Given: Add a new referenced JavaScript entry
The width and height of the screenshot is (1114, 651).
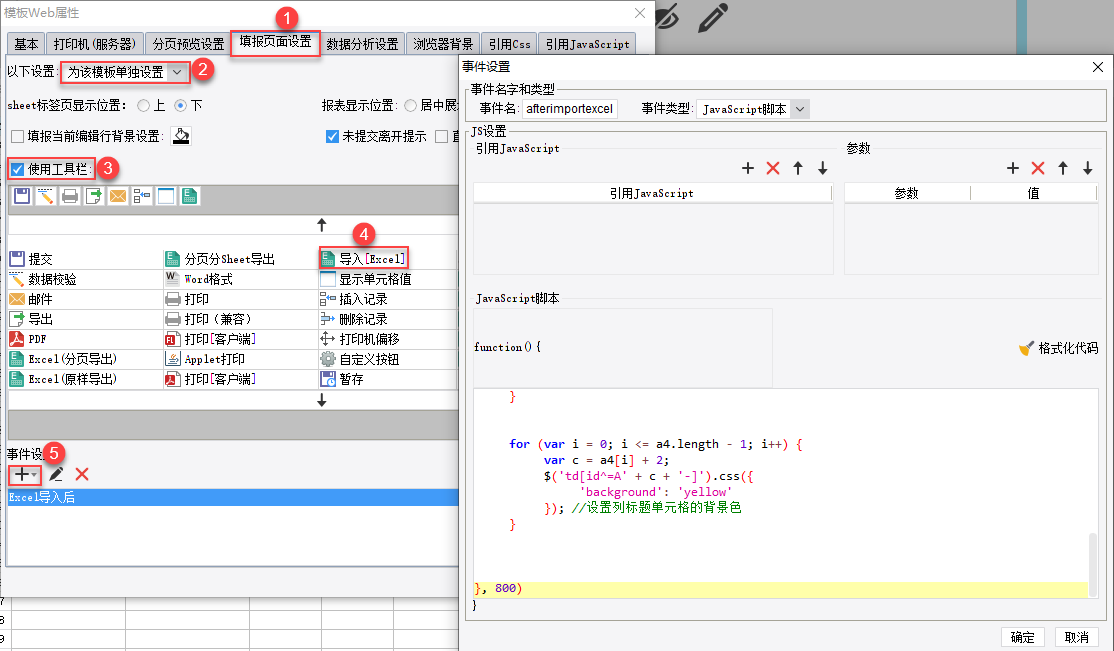Looking at the screenshot, I should (x=747, y=168).
